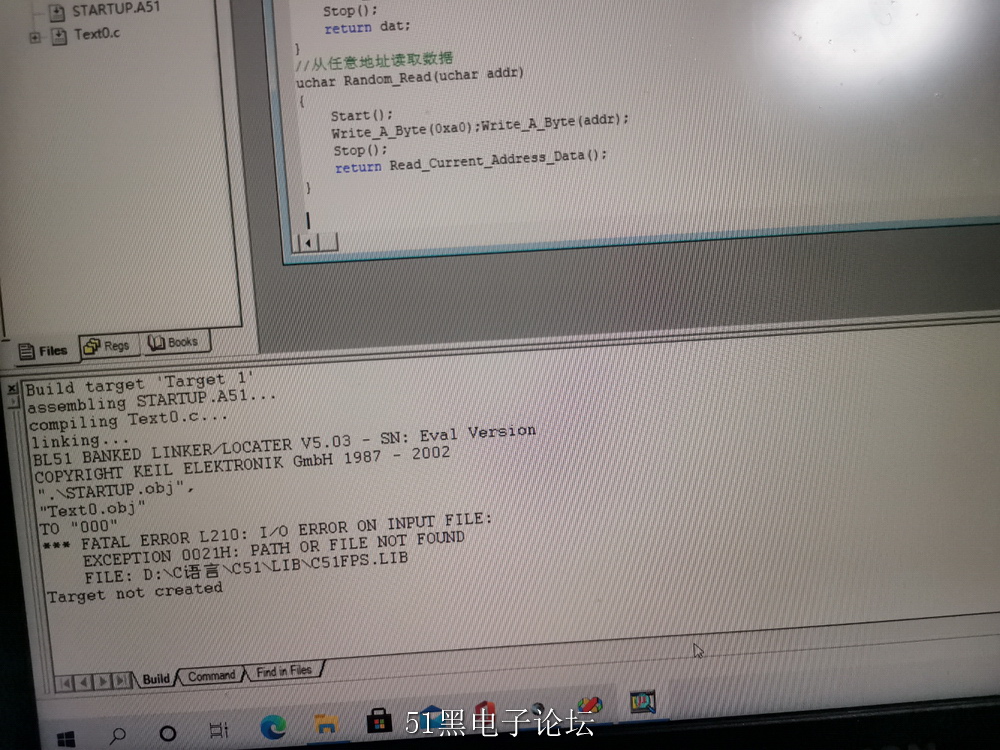Click the STARTUP.A51 file icon
Screen dimensions: 1000x750
57,11
